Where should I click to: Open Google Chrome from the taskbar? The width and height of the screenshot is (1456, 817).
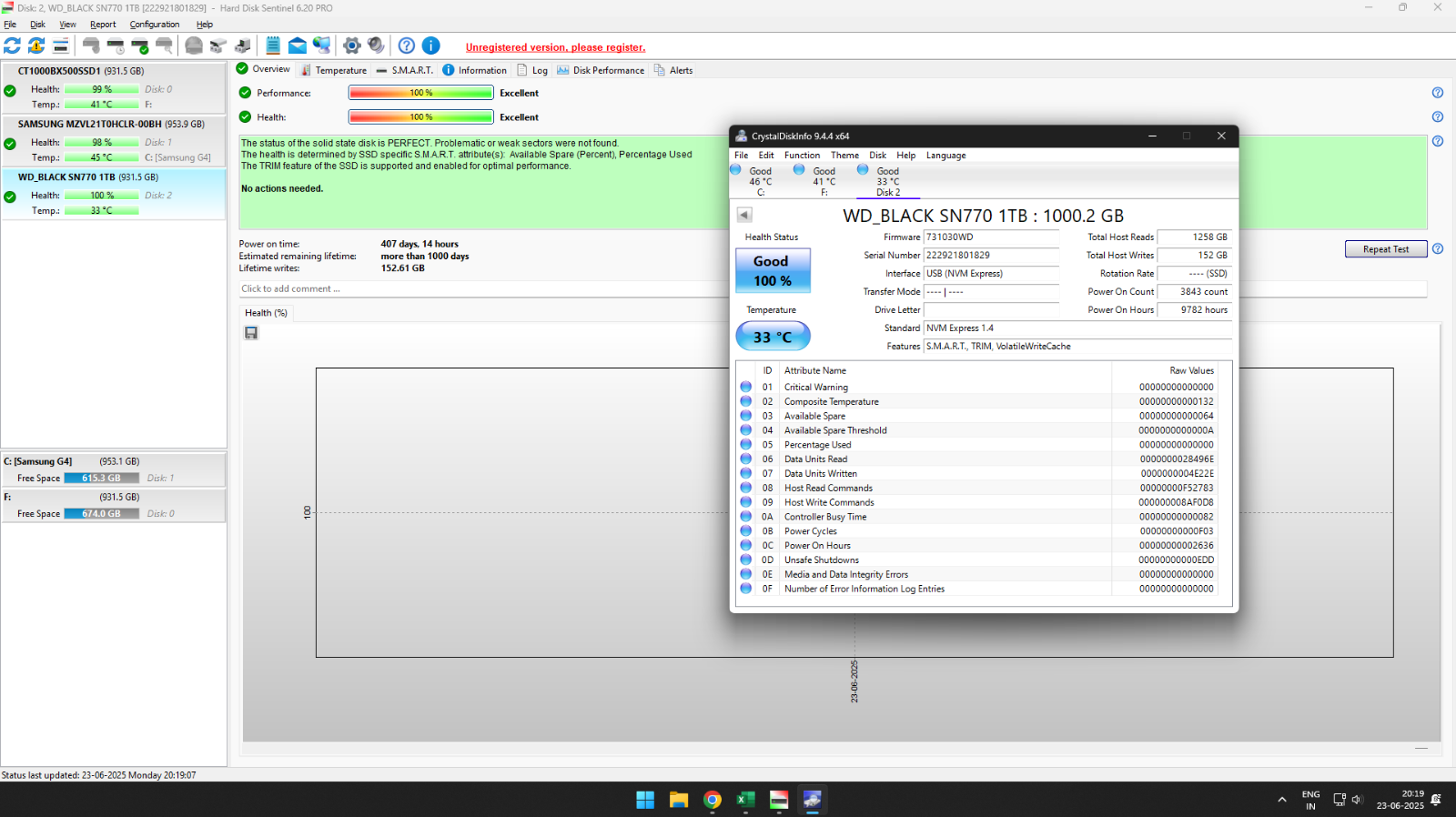713,800
